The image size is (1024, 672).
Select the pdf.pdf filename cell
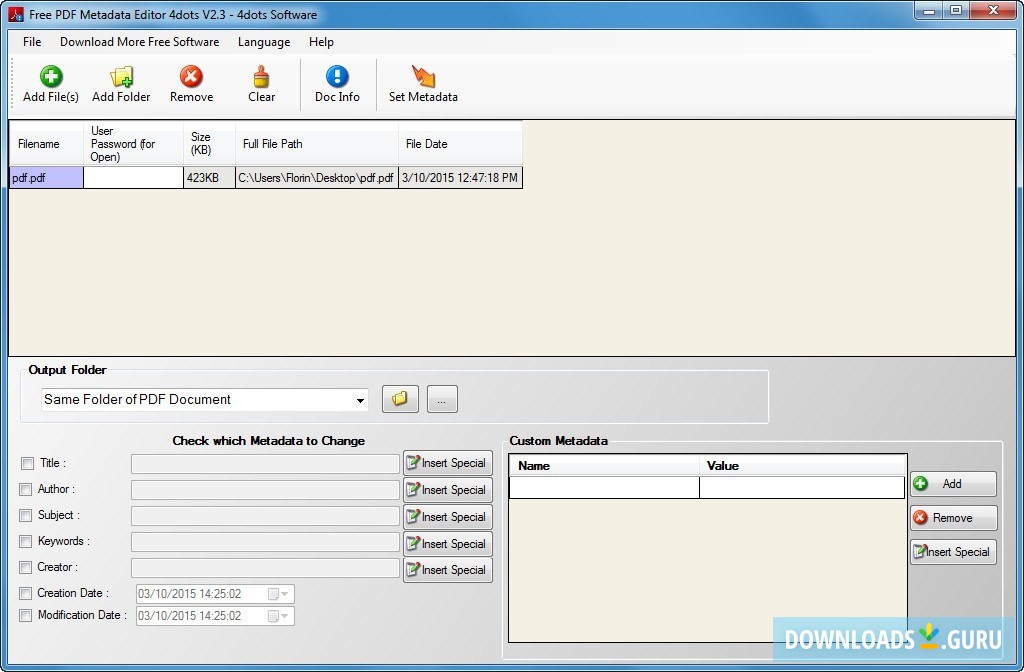tap(46, 178)
